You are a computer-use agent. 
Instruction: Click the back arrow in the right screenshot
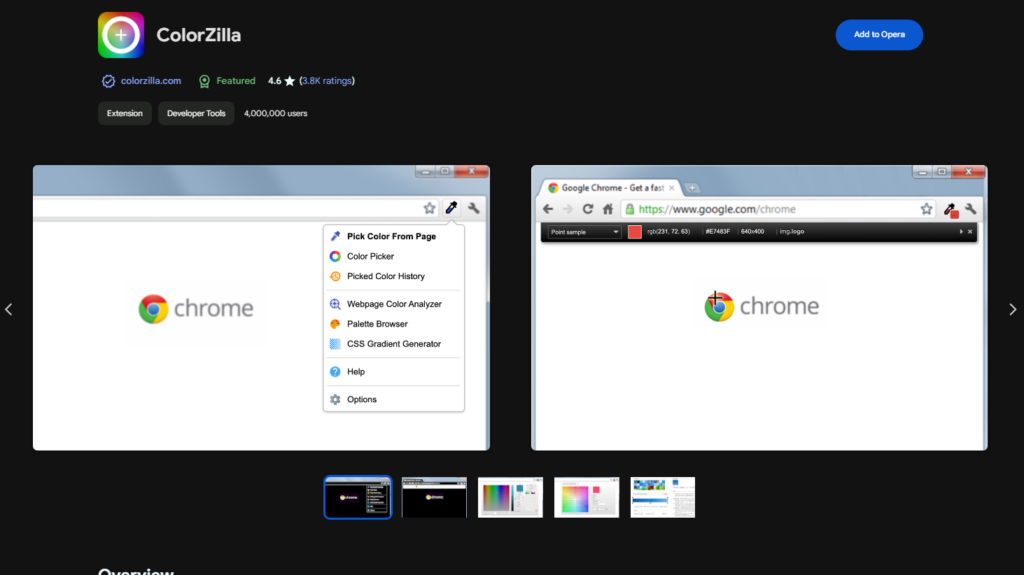point(548,209)
